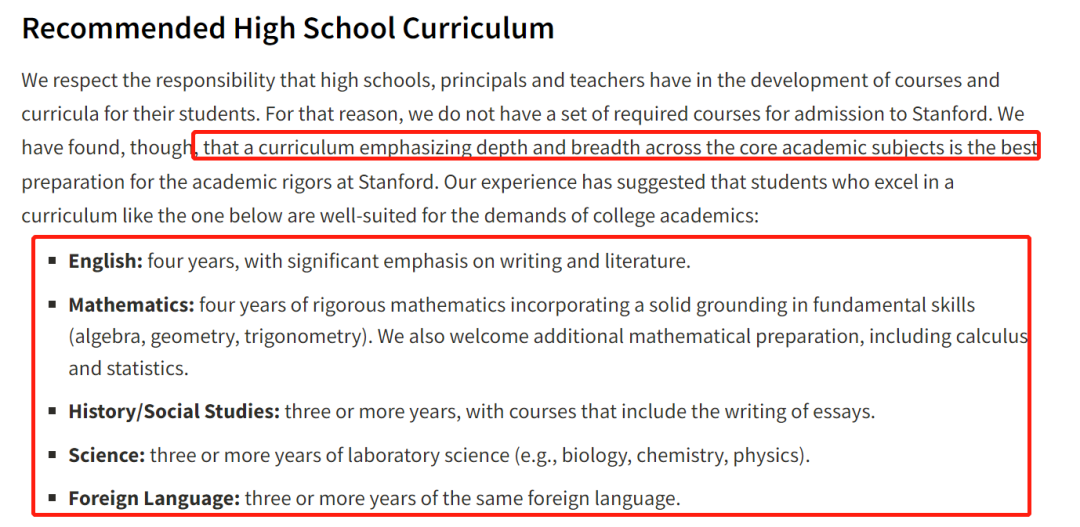Click 'the same foreign language' text

point(557,499)
